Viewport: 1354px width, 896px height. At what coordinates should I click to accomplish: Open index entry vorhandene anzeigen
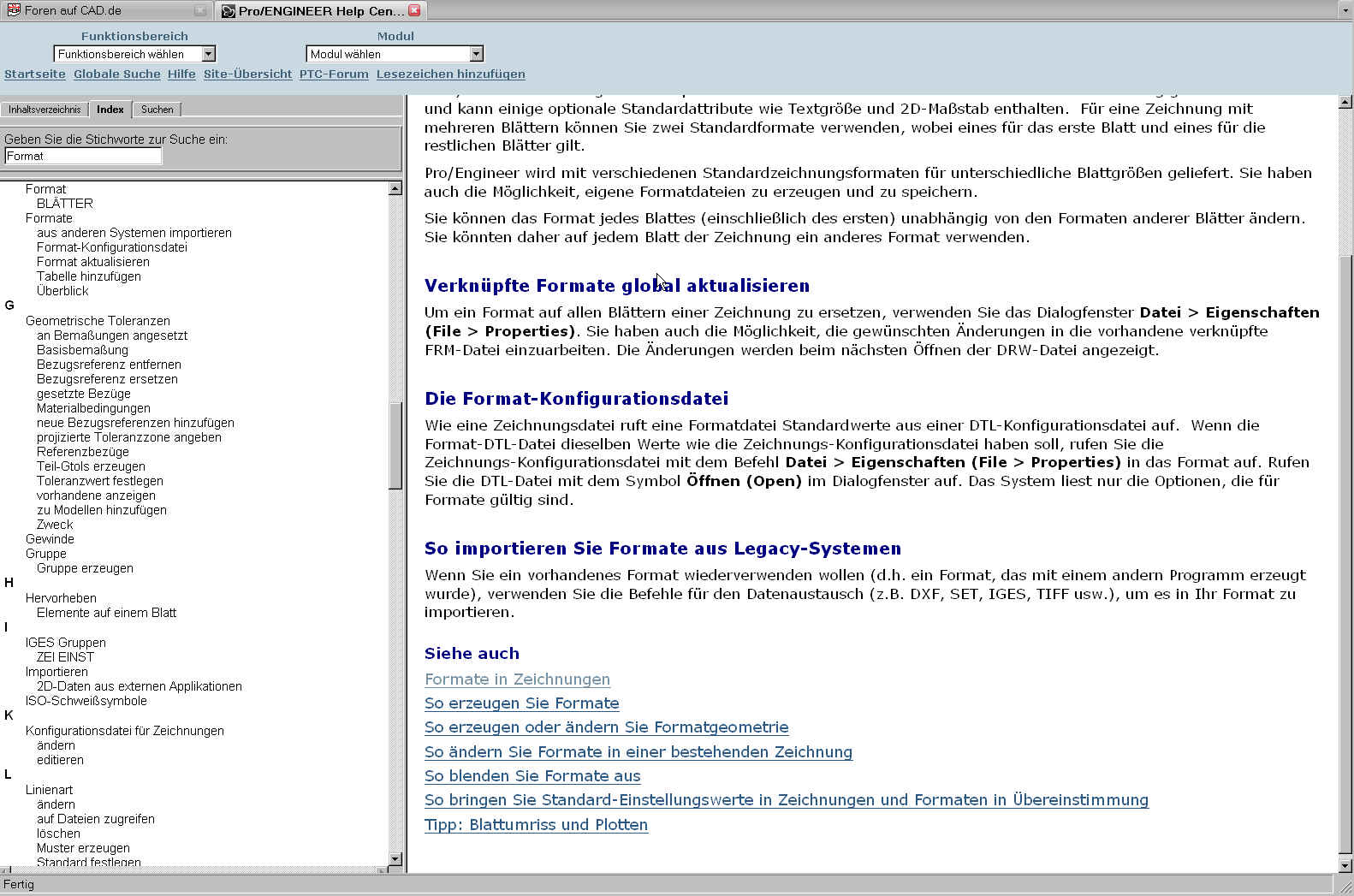point(96,495)
